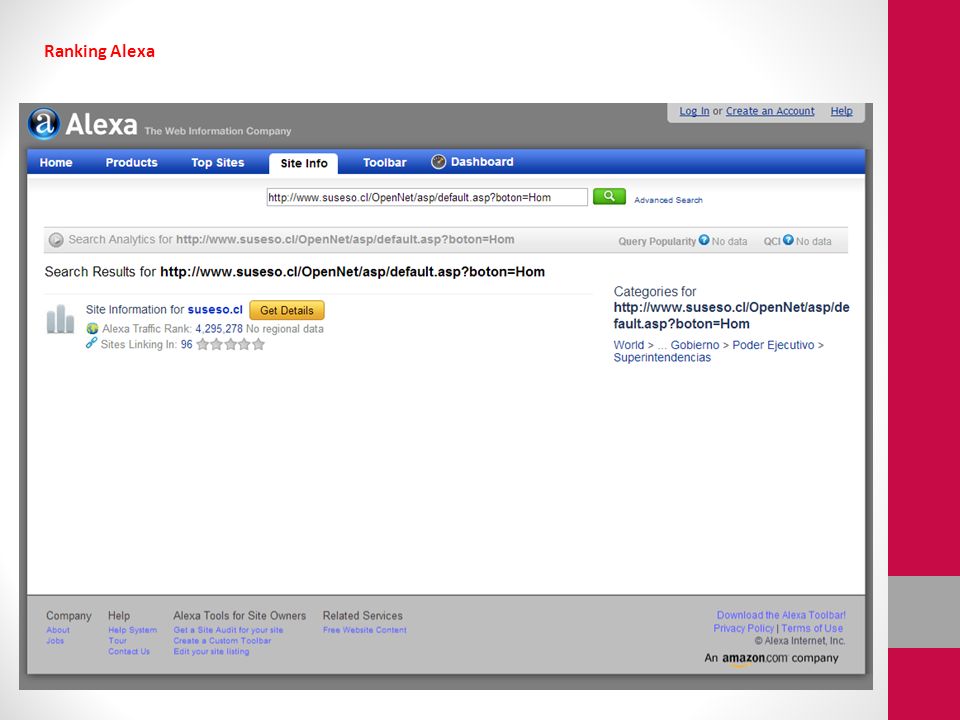
Task: Open the Toolbar tab
Action: pyautogui.click(x=384, y=162)
